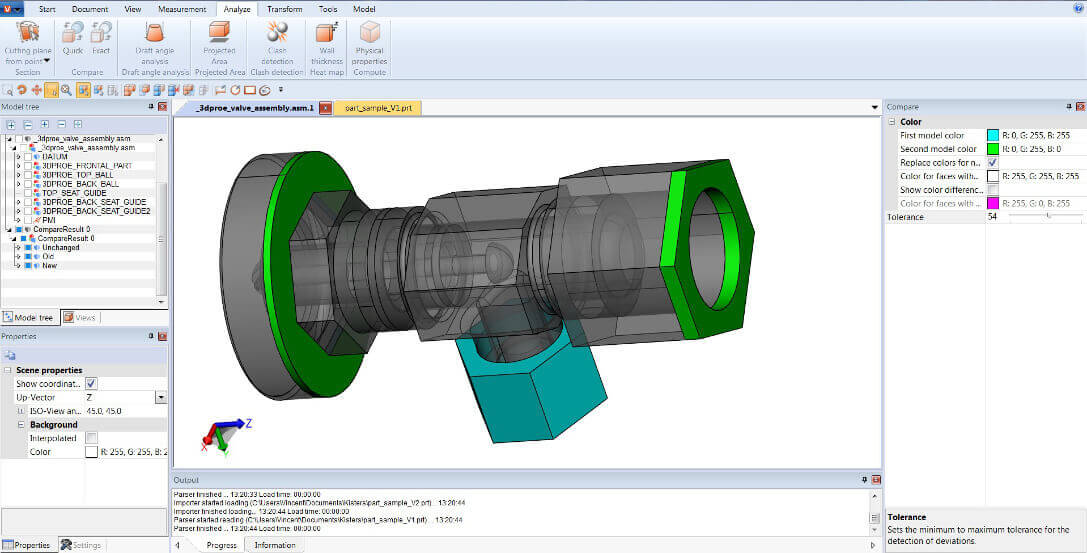The width and height of the screenshot is (1087, 553).
Task: Open the Settings tab at bottom left
Action: (x=80, y=545)
